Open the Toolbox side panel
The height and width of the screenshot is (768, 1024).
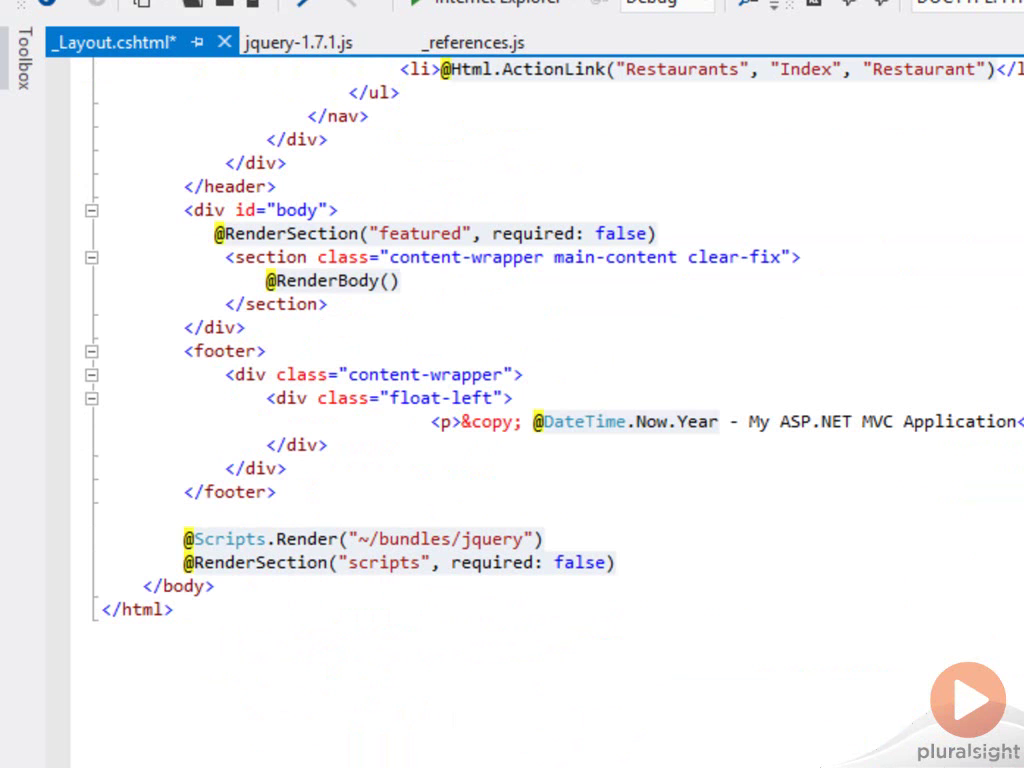(x=24, y=58)
